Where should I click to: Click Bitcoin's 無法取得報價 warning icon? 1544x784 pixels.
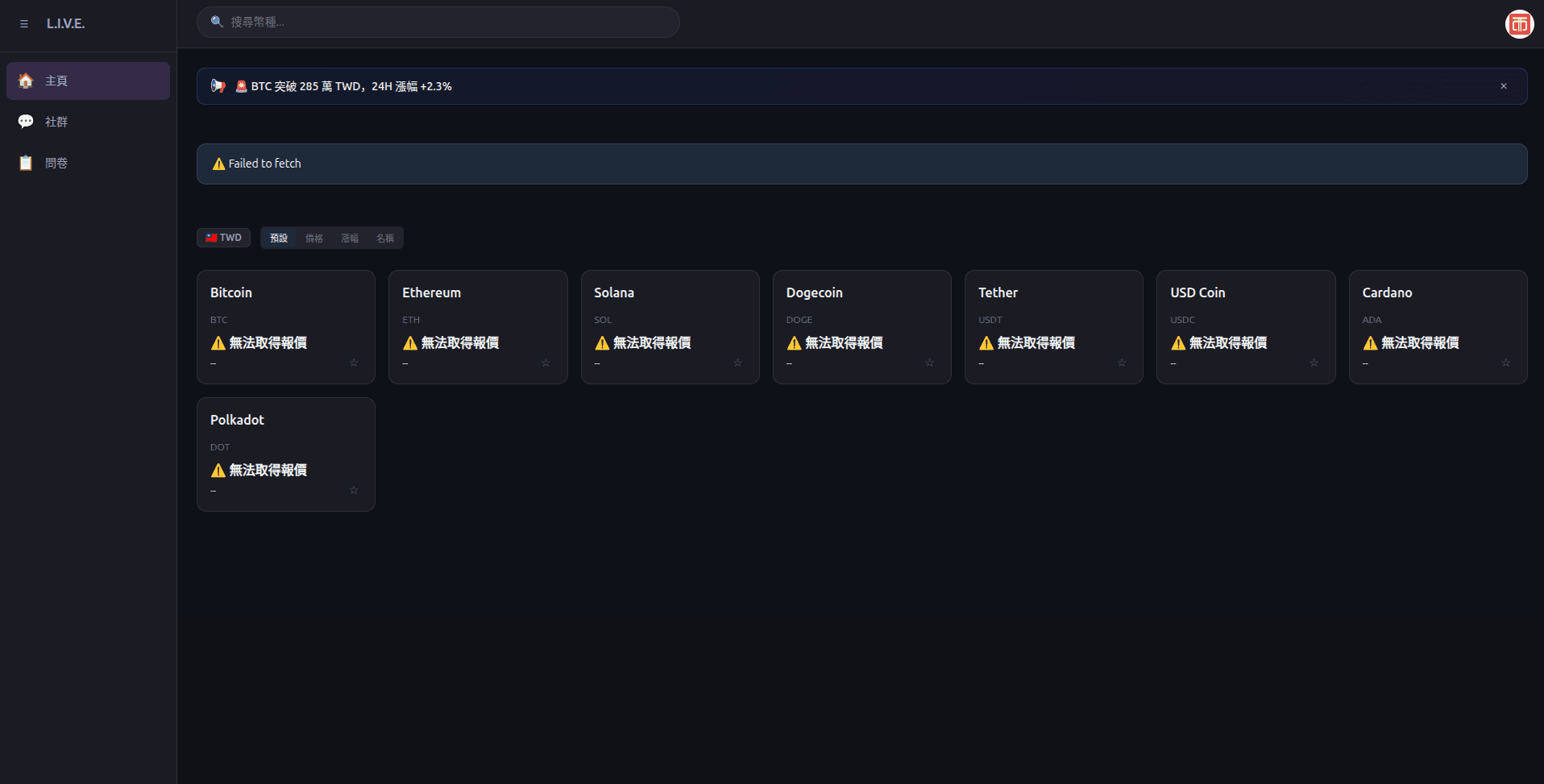point(218,343)
